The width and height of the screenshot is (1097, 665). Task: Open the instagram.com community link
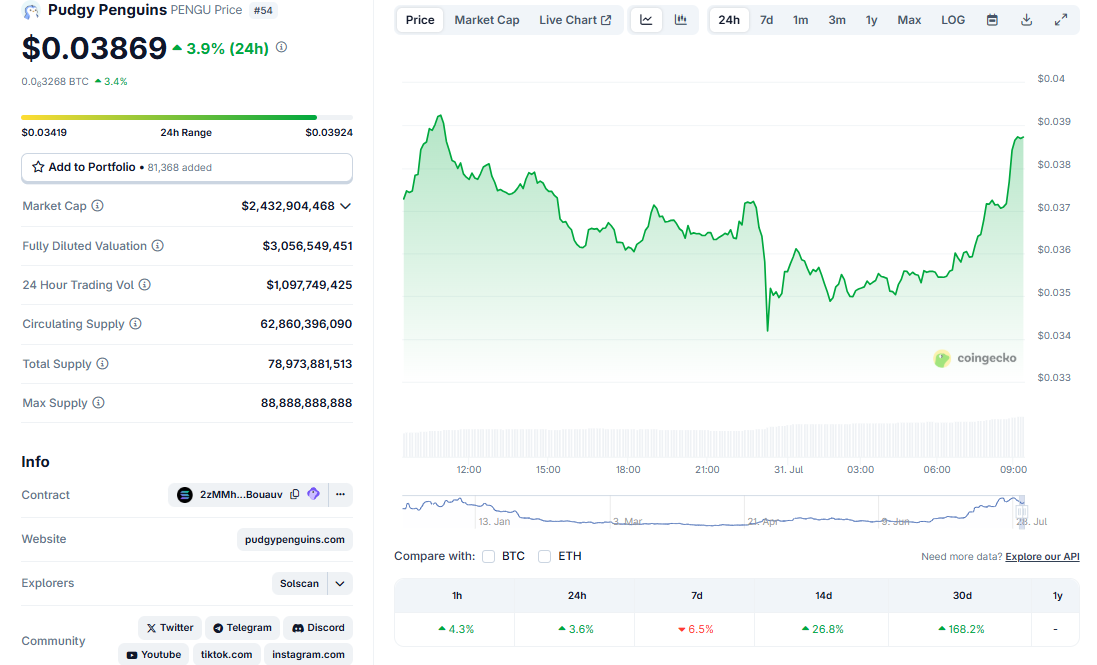[x=309, y=655]
